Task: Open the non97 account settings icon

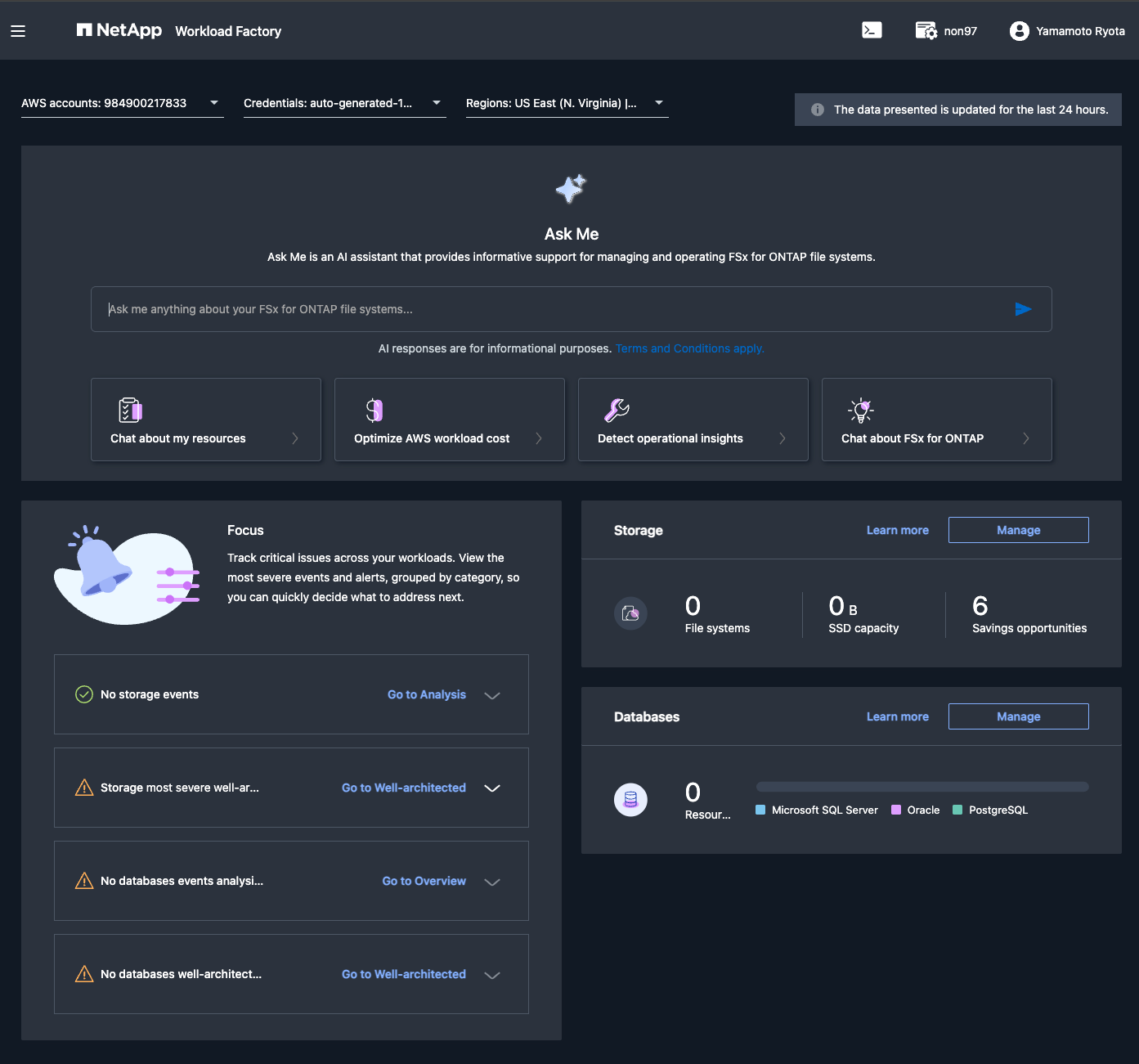Action: pyautogui.click(x=926, y=31)
